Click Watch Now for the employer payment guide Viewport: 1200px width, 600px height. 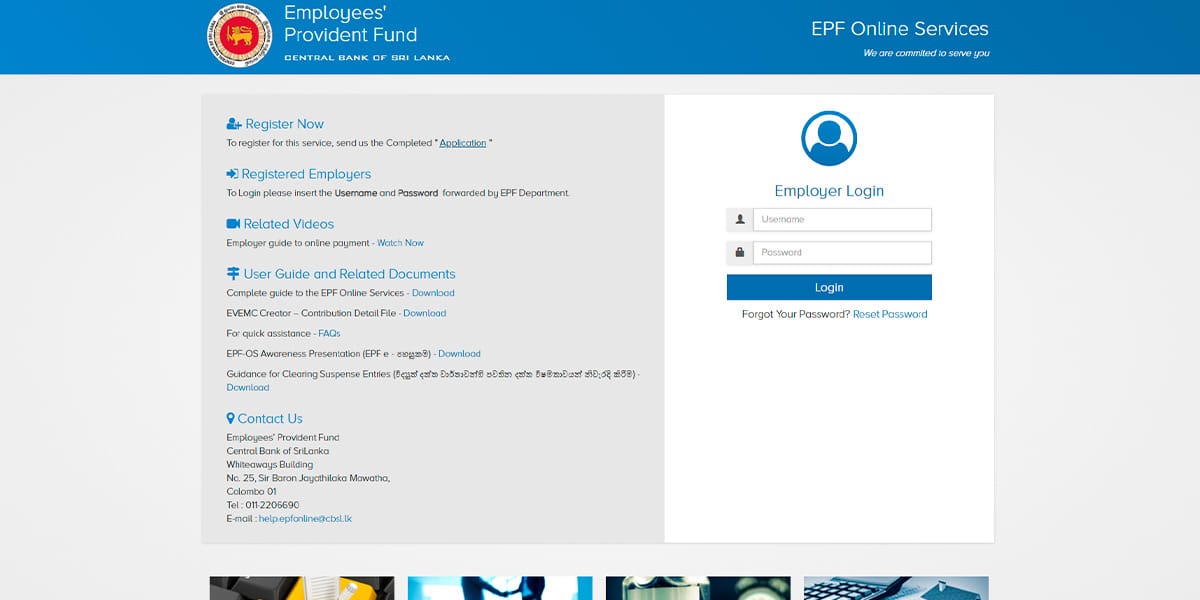pyautogui.click(x=400, y=242)
